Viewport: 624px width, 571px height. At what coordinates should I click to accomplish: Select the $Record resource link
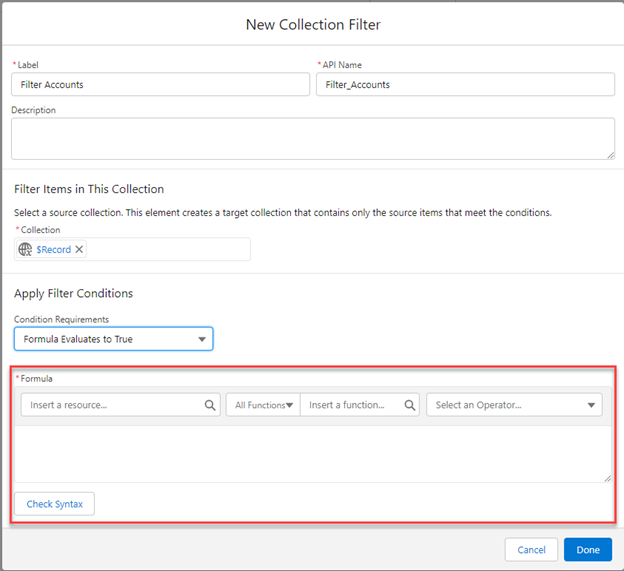coord(53,249)
